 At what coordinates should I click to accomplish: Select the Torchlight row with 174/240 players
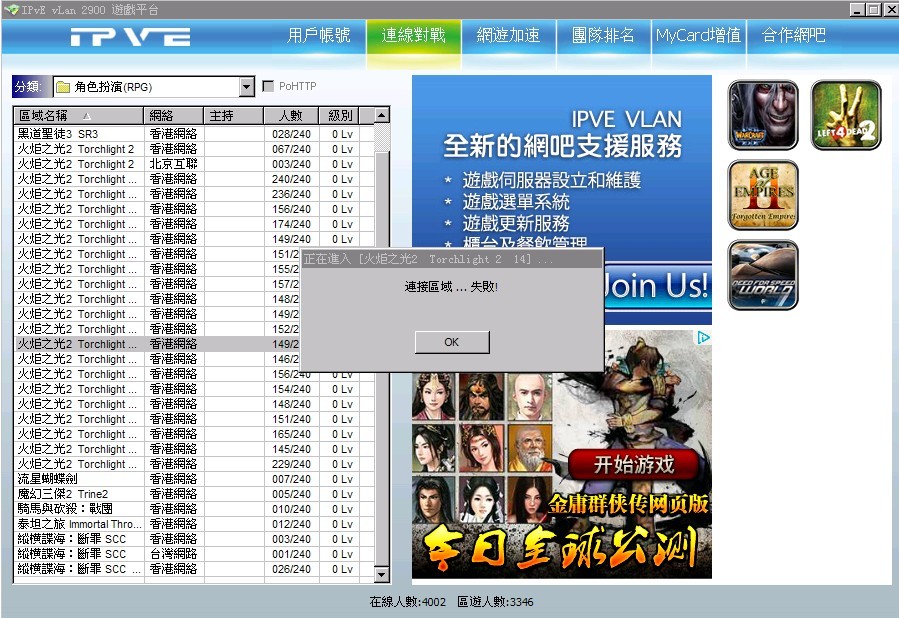click(x=194, y=224)
